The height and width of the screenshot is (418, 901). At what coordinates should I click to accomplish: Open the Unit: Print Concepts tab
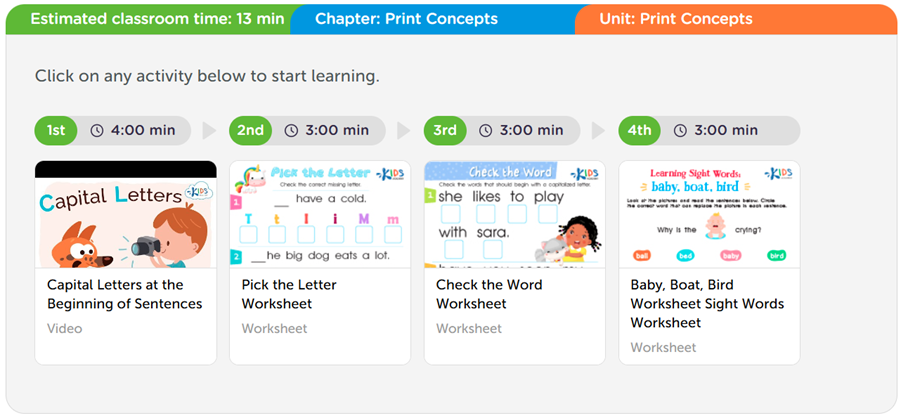[x=676, y=19]
